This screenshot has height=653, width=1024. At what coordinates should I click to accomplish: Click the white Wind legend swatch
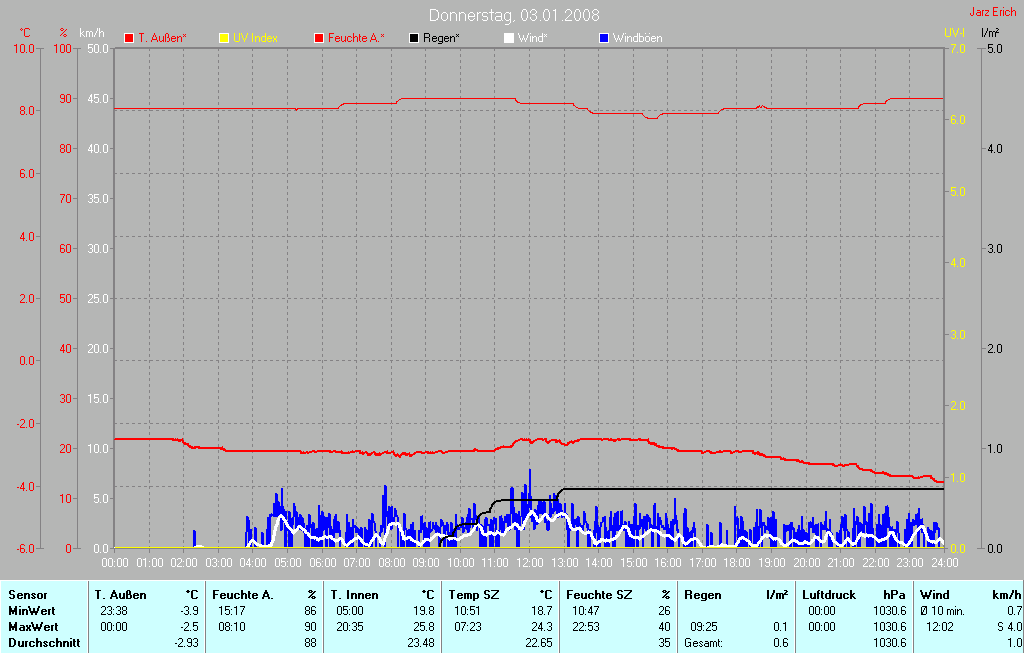point(509,38)
